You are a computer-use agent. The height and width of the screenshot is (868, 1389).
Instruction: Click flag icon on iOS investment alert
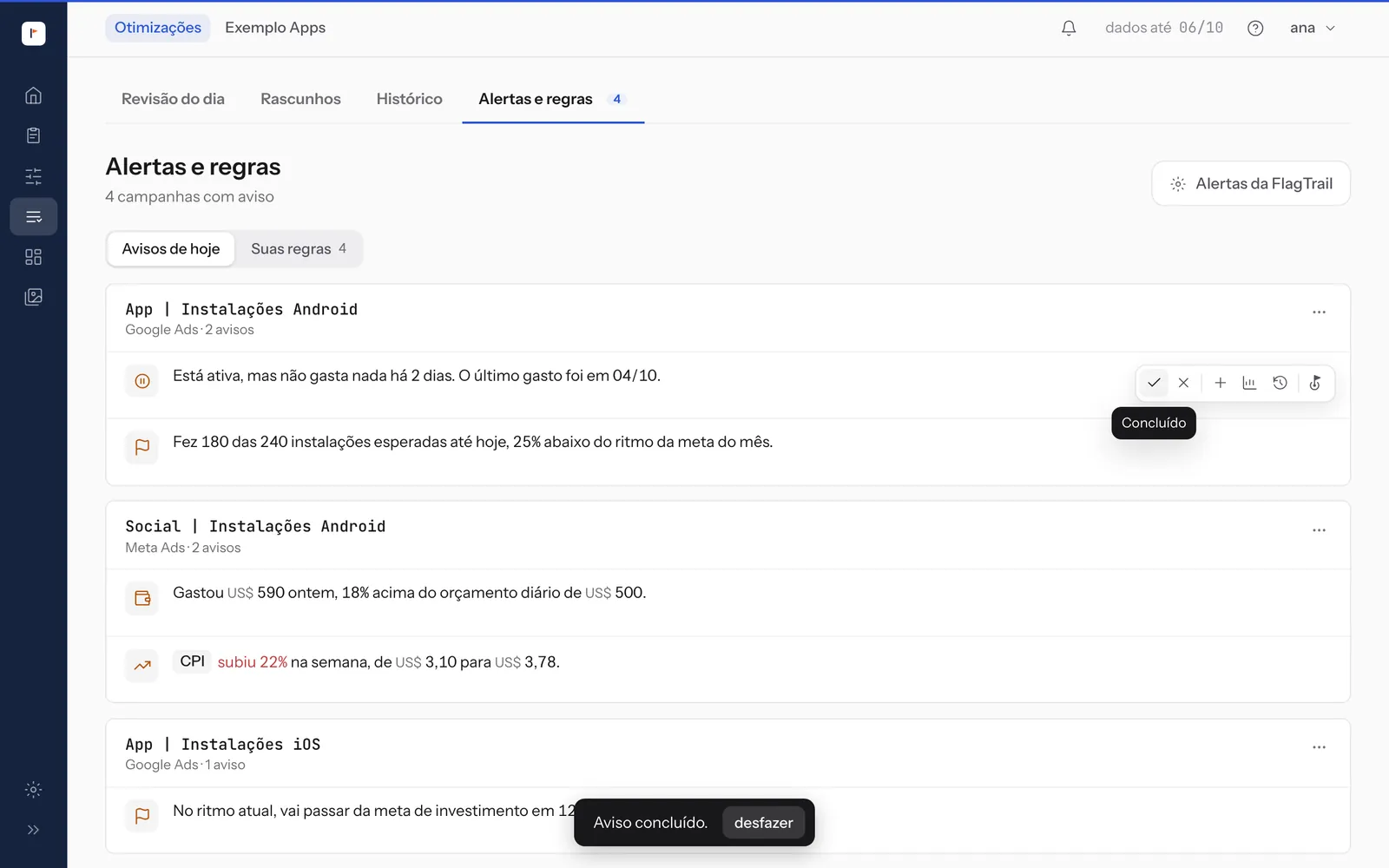(142, 816)
